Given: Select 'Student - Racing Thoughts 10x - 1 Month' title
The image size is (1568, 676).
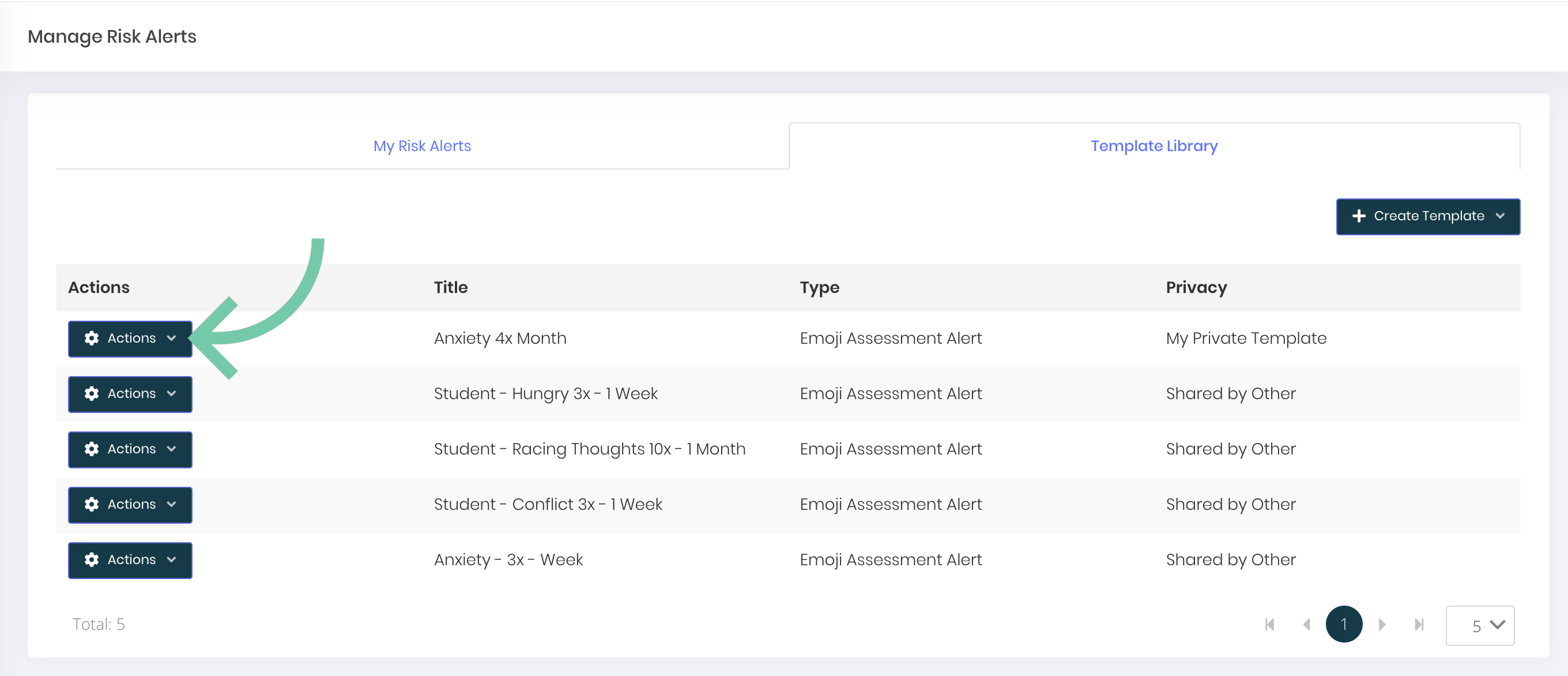Looking at the screenshot, I should click(589, 449).
